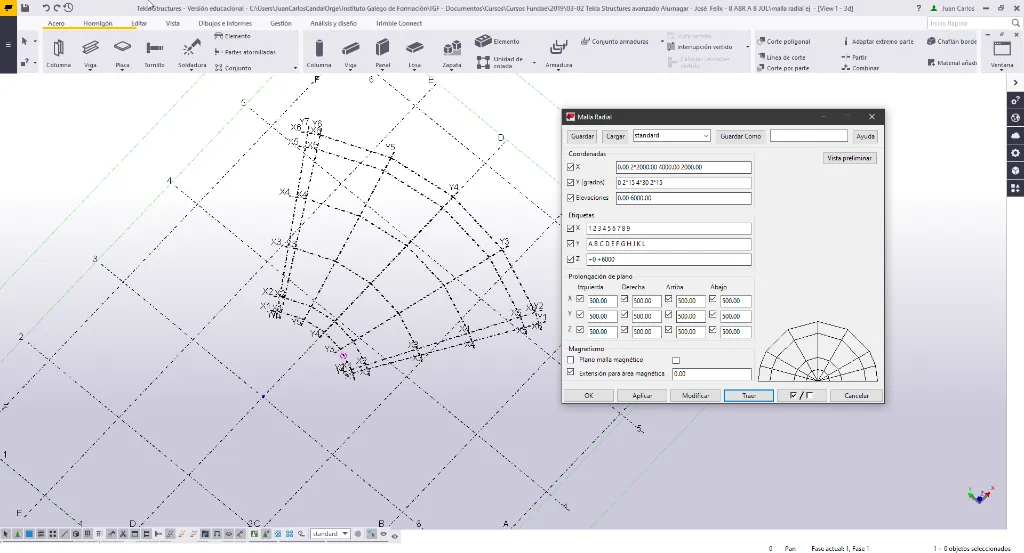Open the settings gear in right sidebar
The width and height of the screenshot is (1024, 553).
click(x=1016, y=153)
